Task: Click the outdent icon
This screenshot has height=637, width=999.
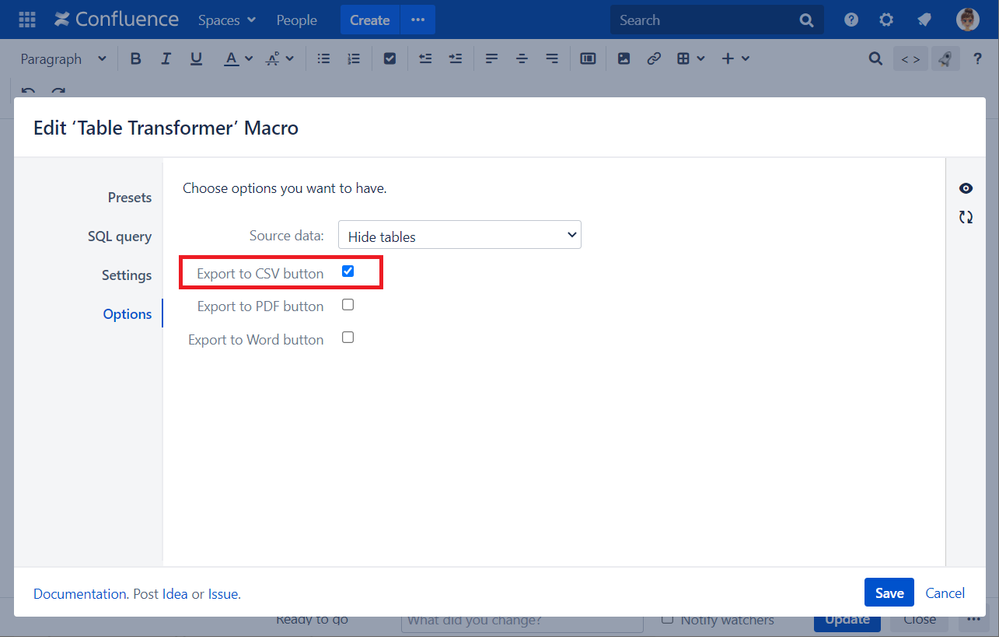Action: pyautogui.click(x=425, y=59)
